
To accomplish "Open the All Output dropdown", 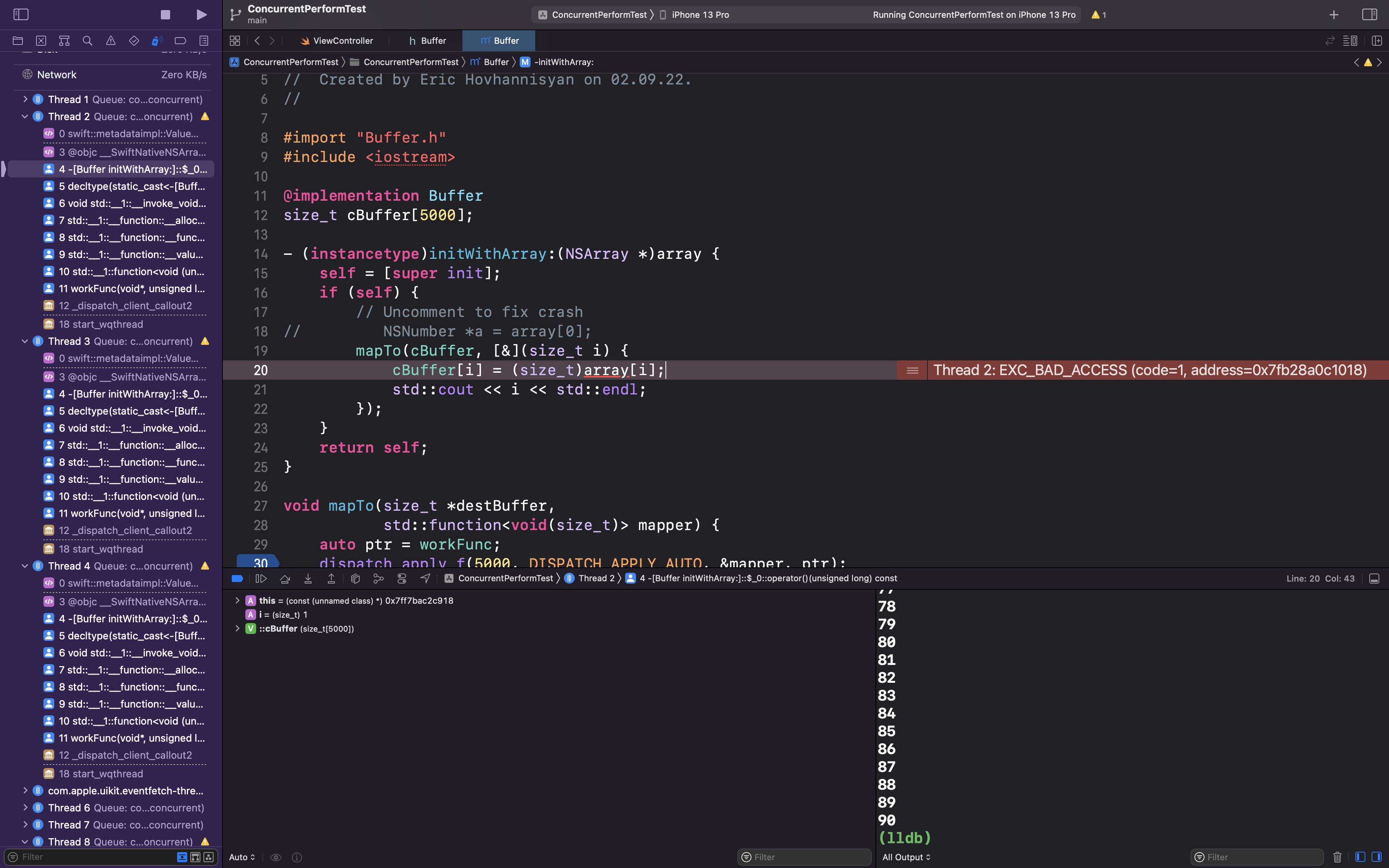I will point(906,857).
